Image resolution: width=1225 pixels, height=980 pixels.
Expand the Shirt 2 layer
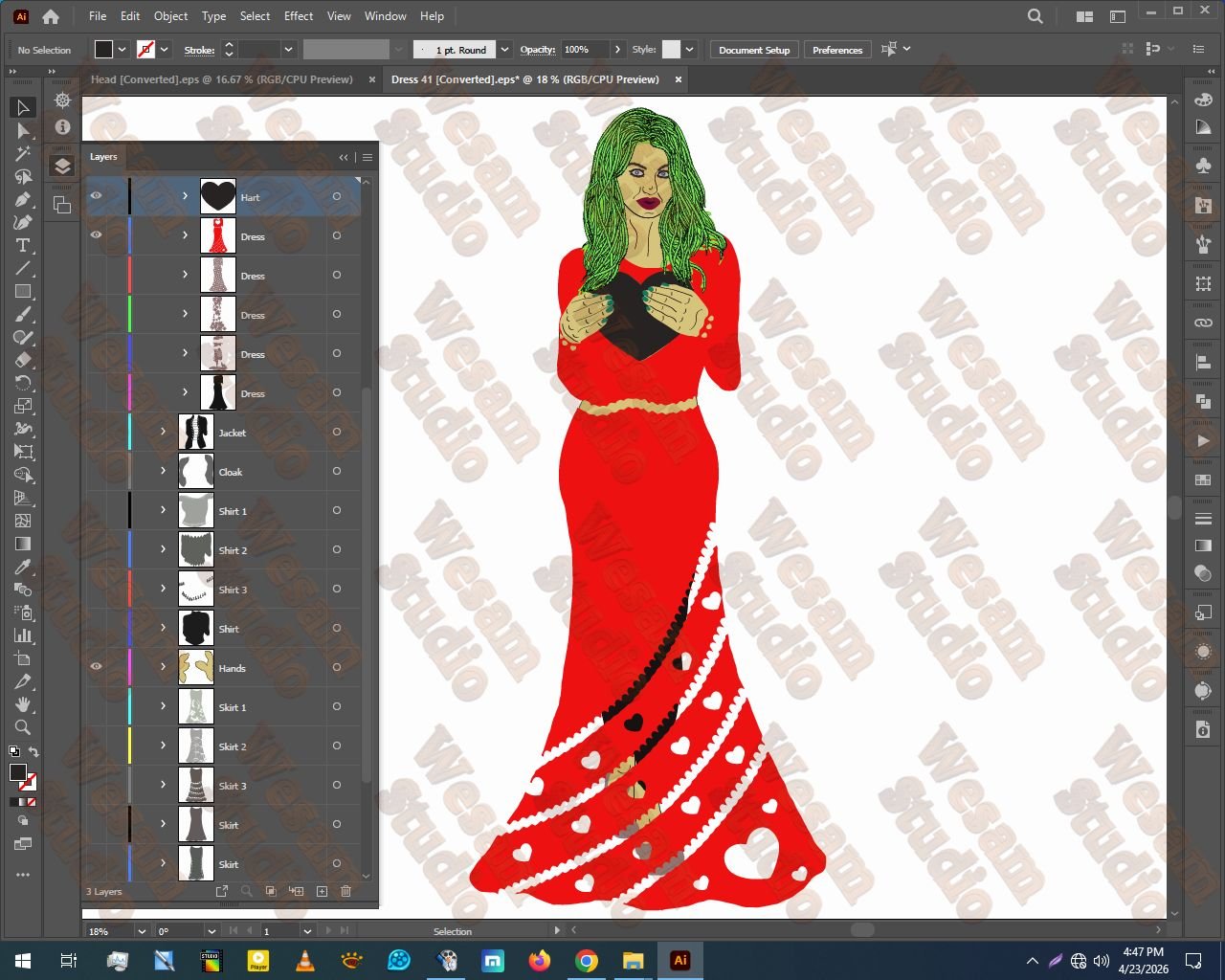pyautogui.click(x=164, y=549)
